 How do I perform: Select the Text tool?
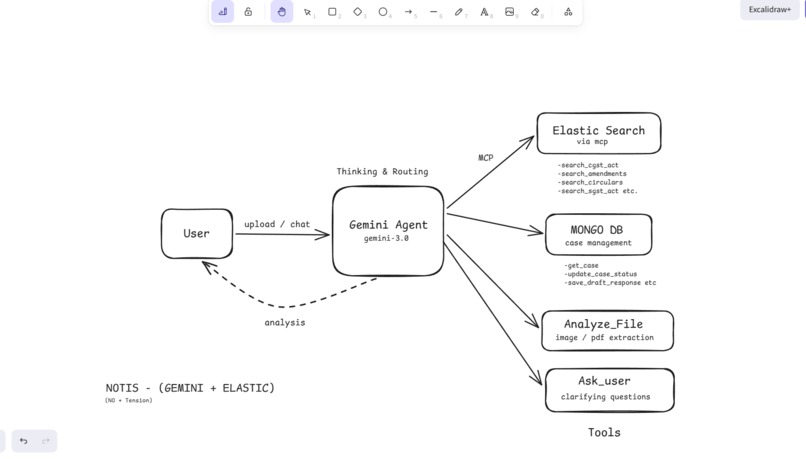coord(484,12)
